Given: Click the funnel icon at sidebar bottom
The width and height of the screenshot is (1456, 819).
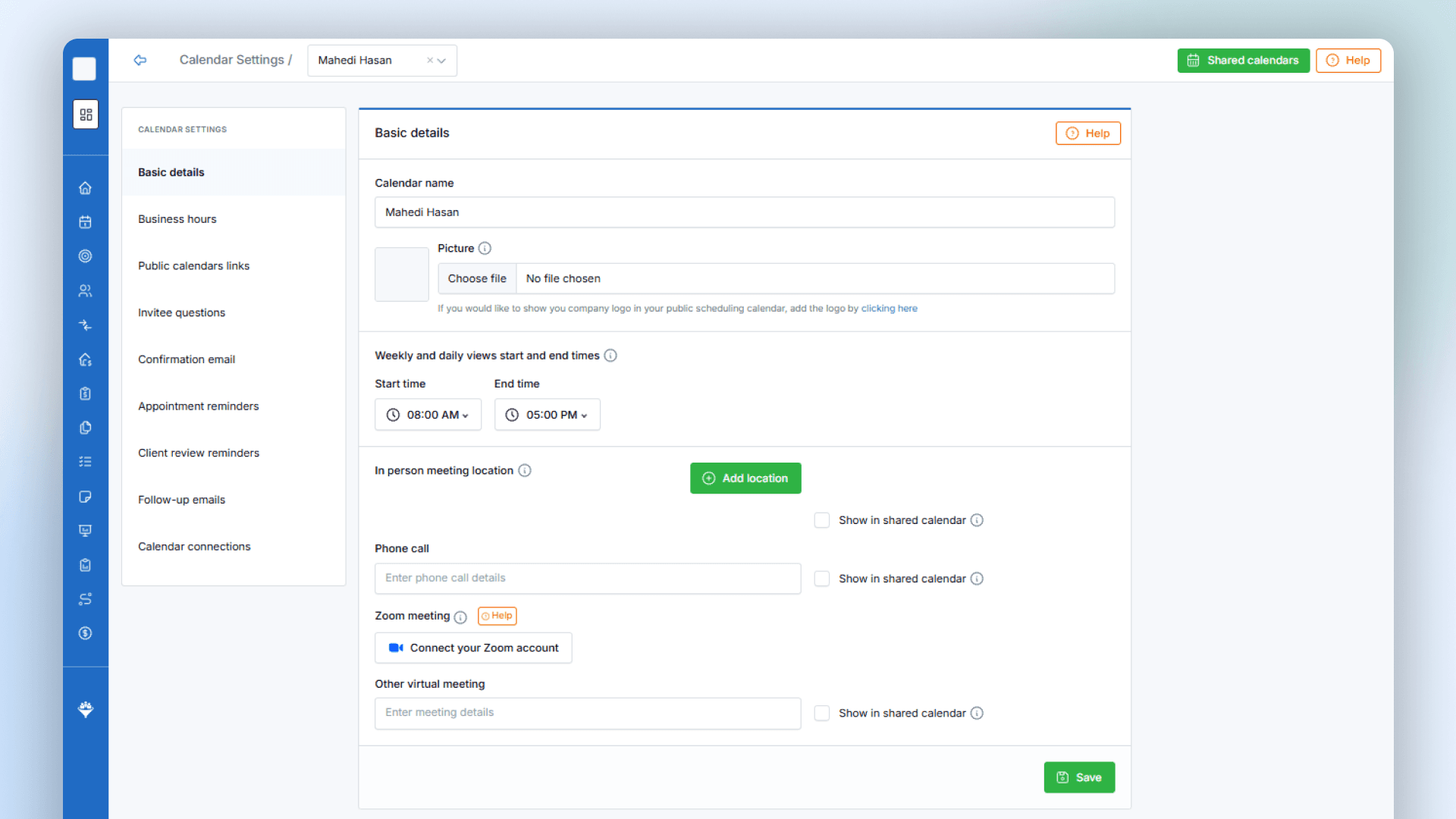Looking at the screenshot, I should 86,710.
